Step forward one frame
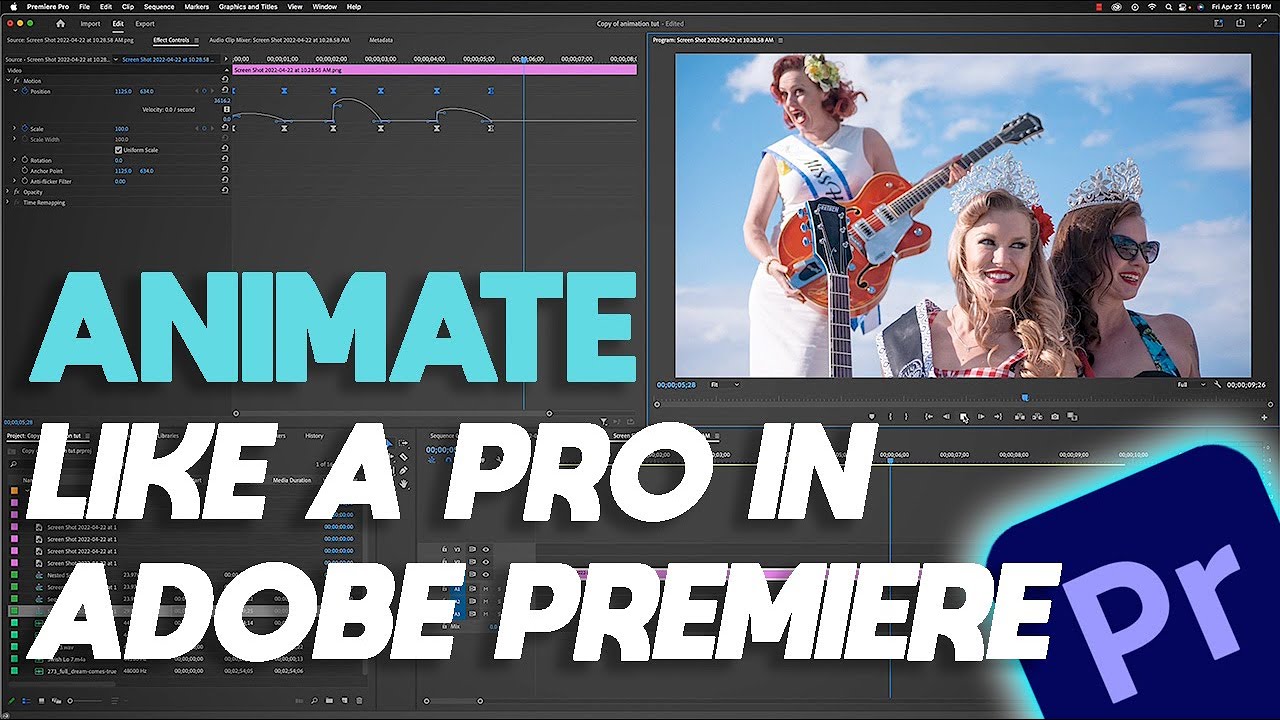The height and width of the screenshot is (720, 1280). 981,417
